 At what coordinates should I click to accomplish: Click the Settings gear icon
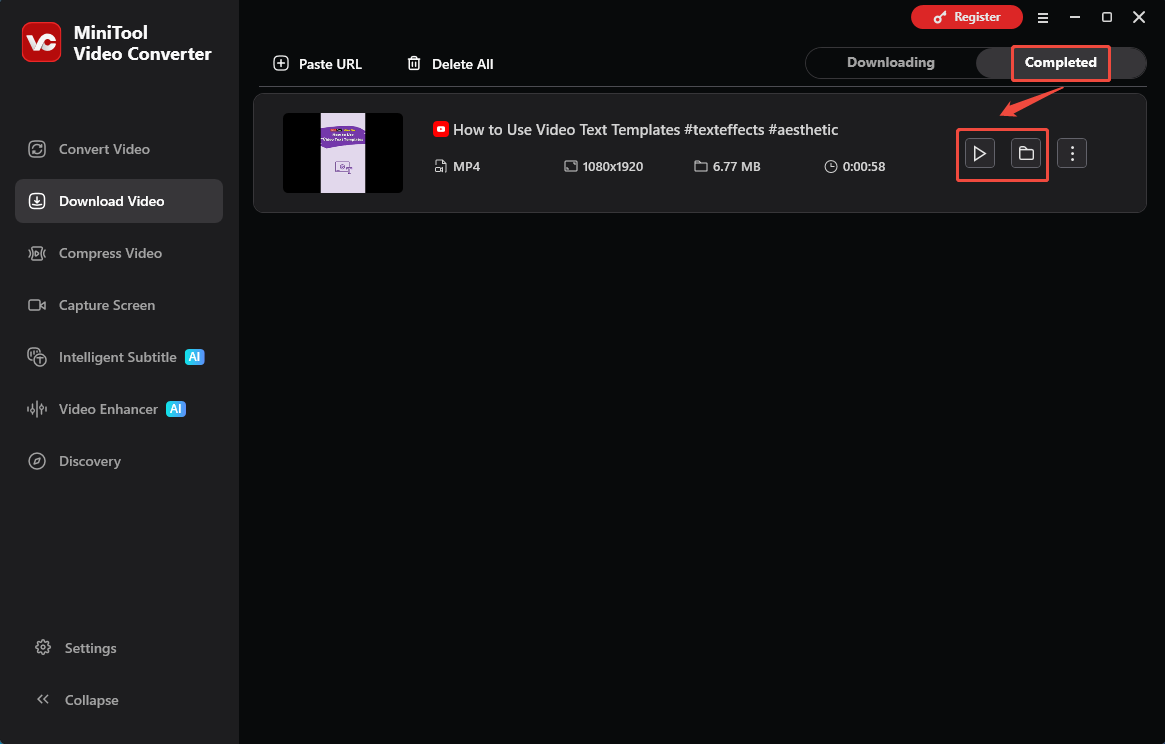43,647
